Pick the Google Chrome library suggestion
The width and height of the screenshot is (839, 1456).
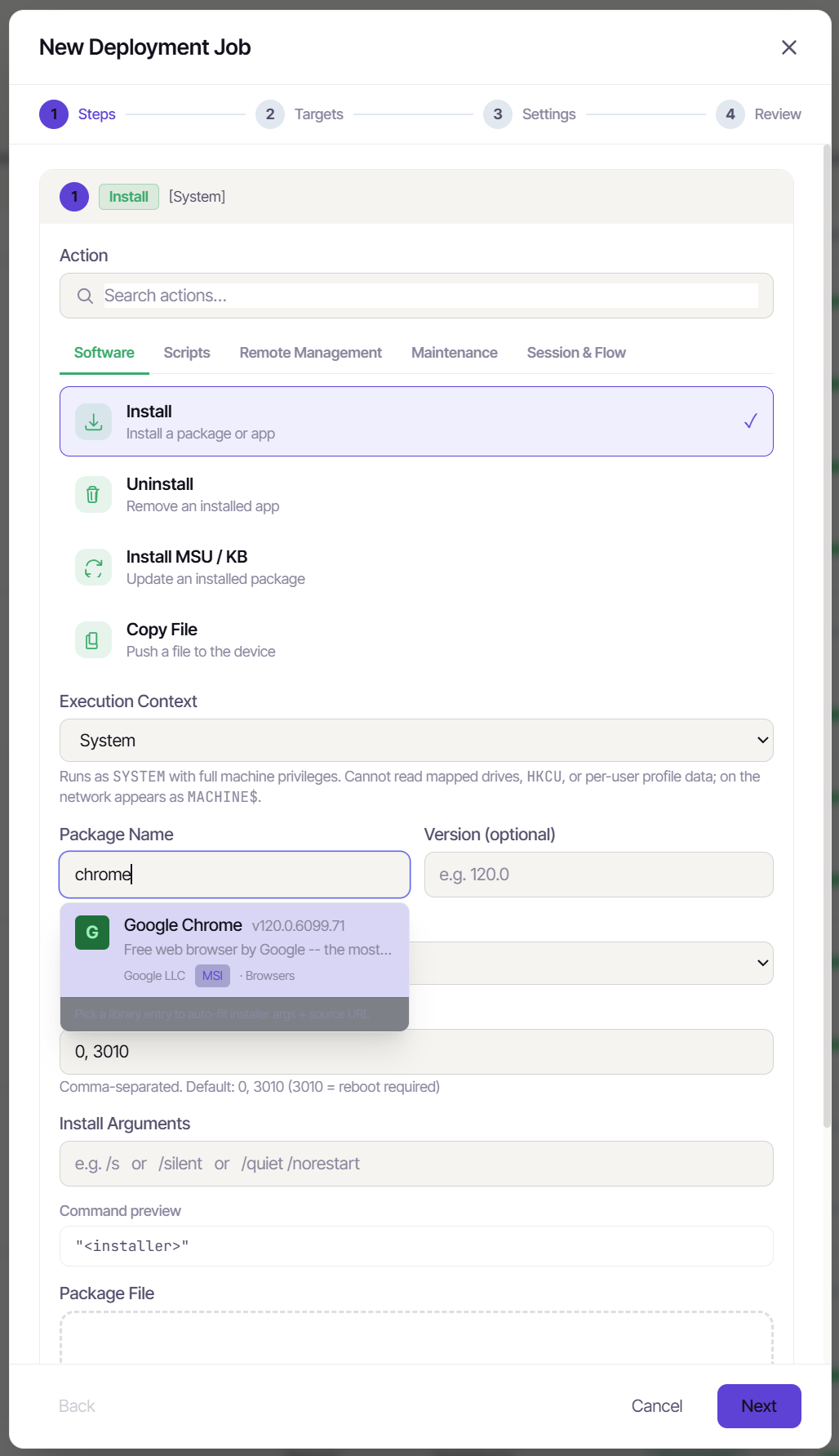tap(234, 950)
